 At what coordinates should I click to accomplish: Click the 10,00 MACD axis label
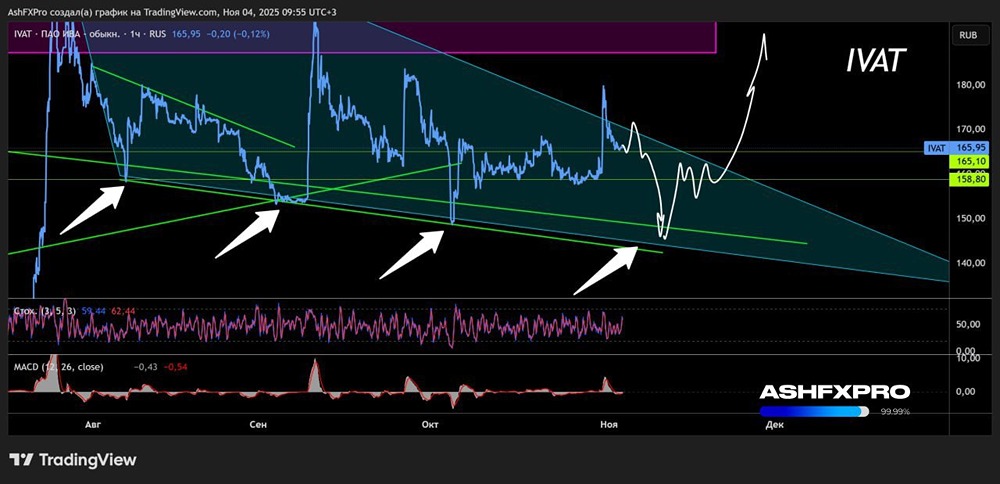[x=969, y=358]
